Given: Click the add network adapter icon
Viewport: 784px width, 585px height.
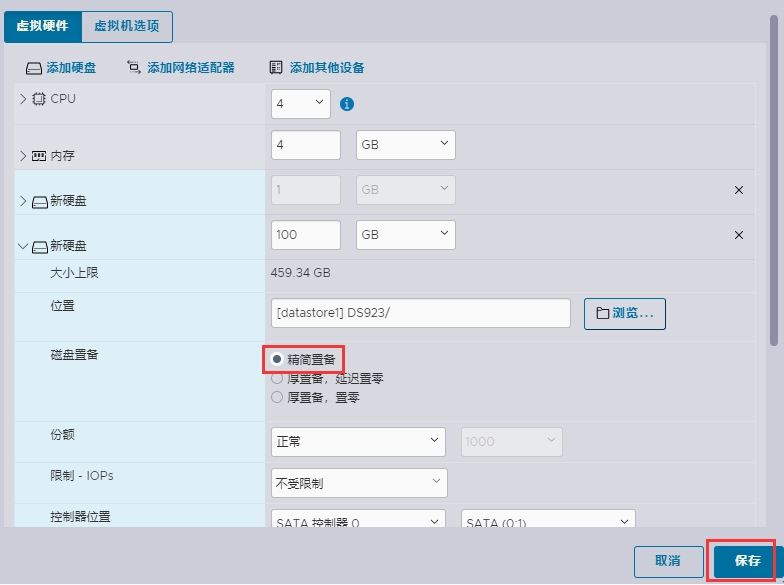Looking at the screenshot, I should (x=134, y=68).
